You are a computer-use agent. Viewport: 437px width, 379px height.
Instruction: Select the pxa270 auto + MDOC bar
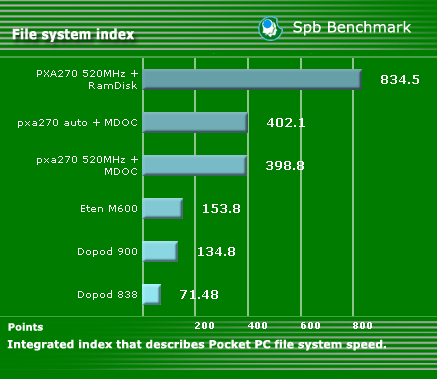(195, 122)
